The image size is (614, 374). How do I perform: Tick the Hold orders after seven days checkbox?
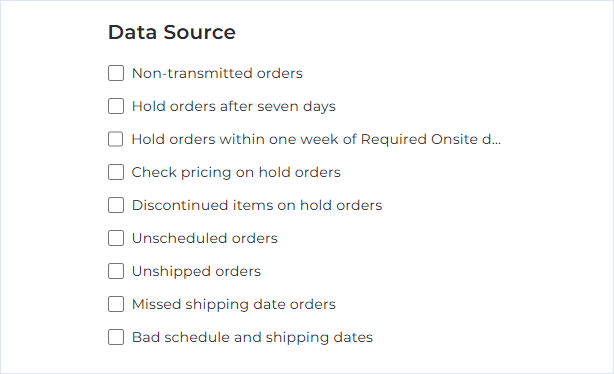(116, 106)
